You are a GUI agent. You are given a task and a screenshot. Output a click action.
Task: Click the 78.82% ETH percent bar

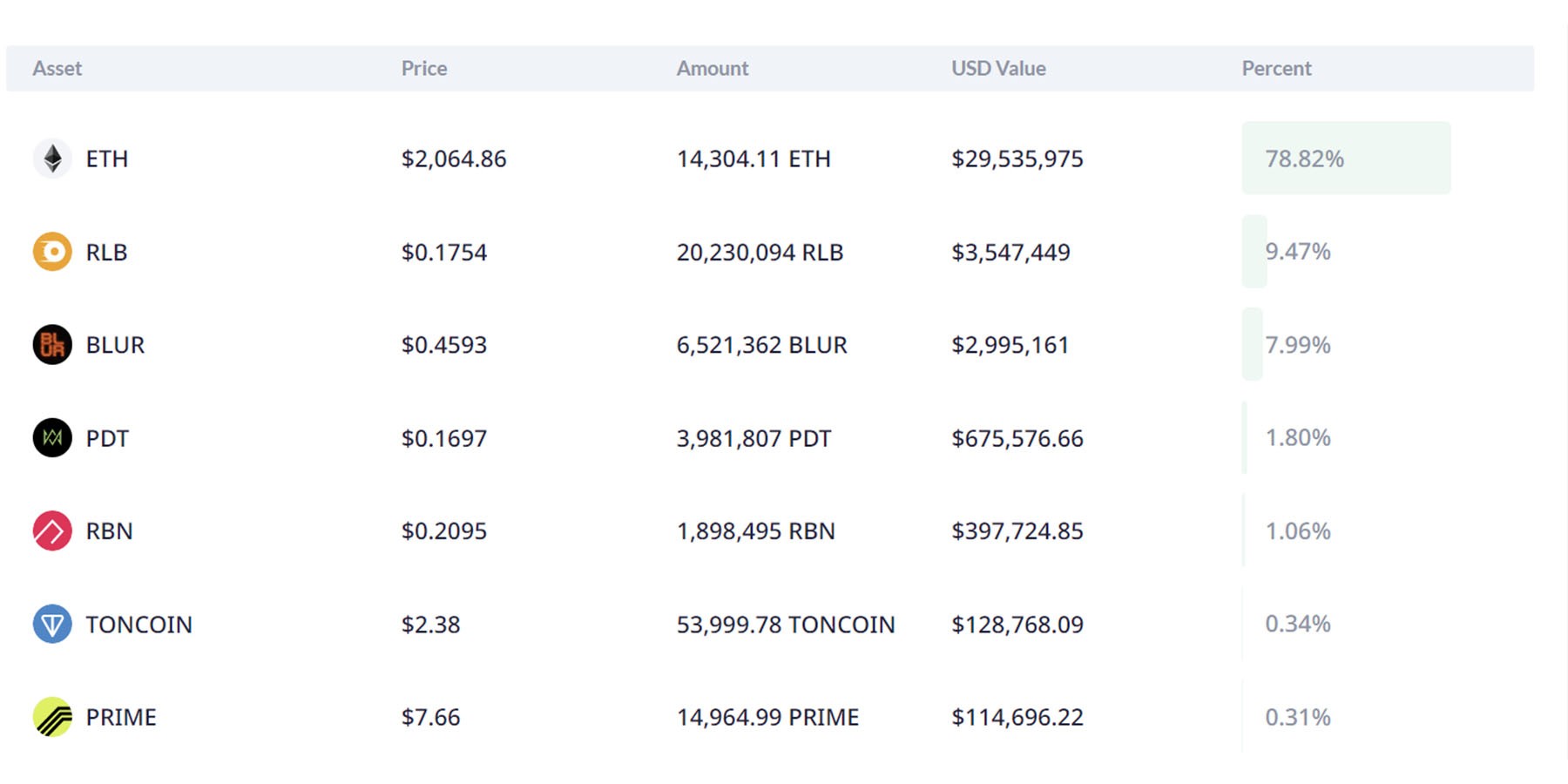coord(1345,159)
